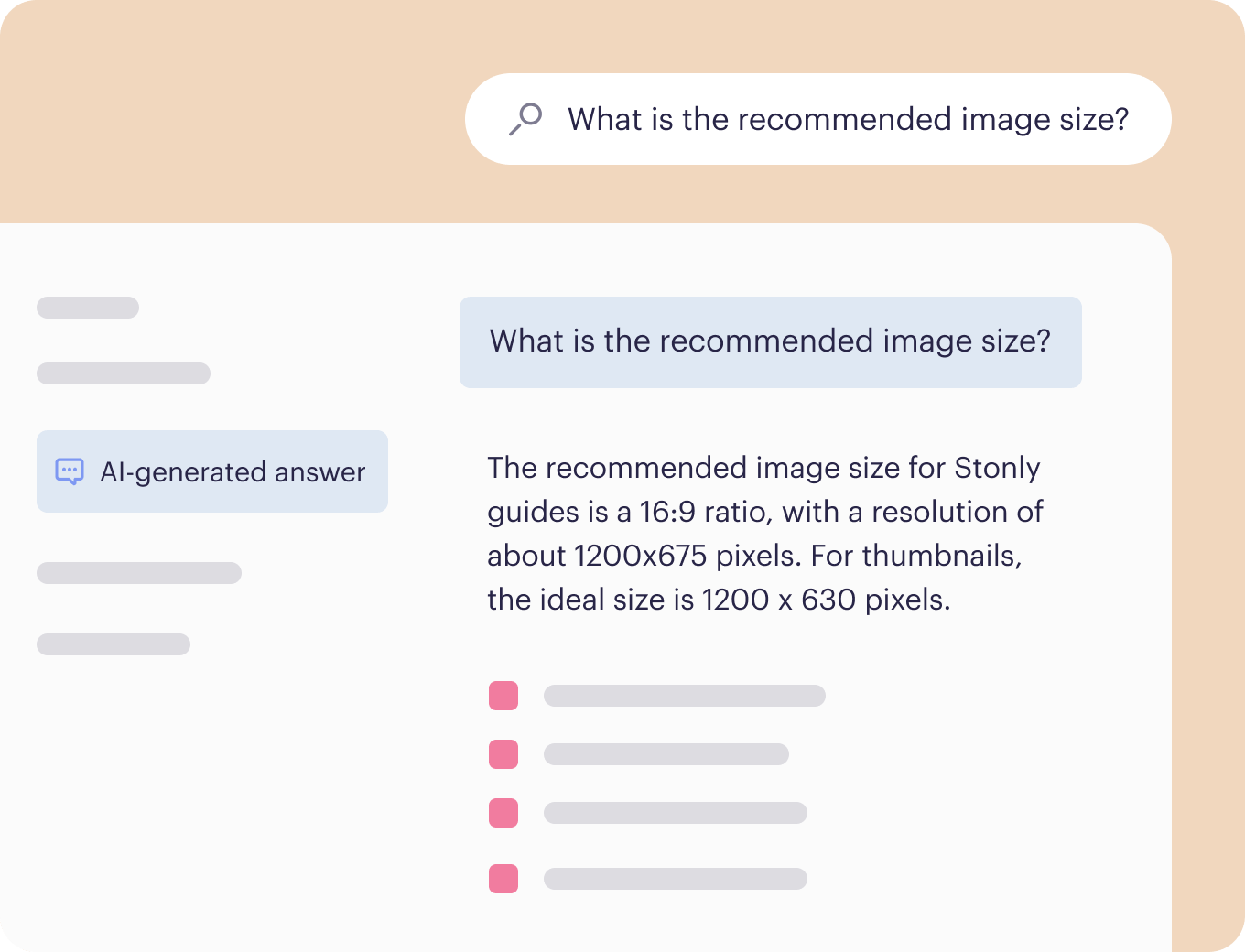Select the sidebar placeholder just above AI-generated answer
This screenshot has height=952, width=1245.
[x=124, y=373]
